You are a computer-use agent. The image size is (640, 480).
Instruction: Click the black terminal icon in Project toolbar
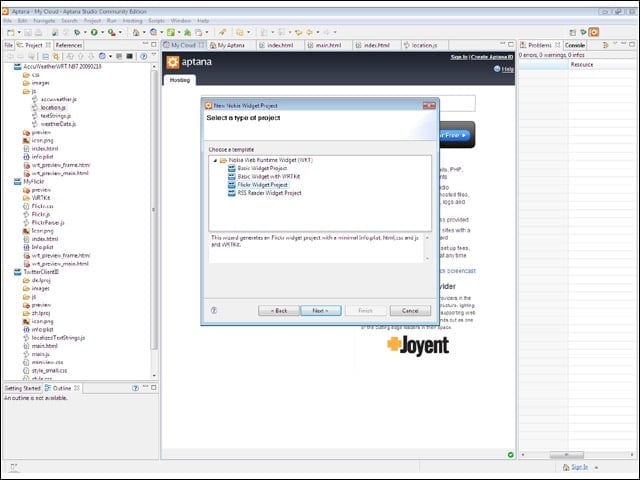[x=129, y=56]
